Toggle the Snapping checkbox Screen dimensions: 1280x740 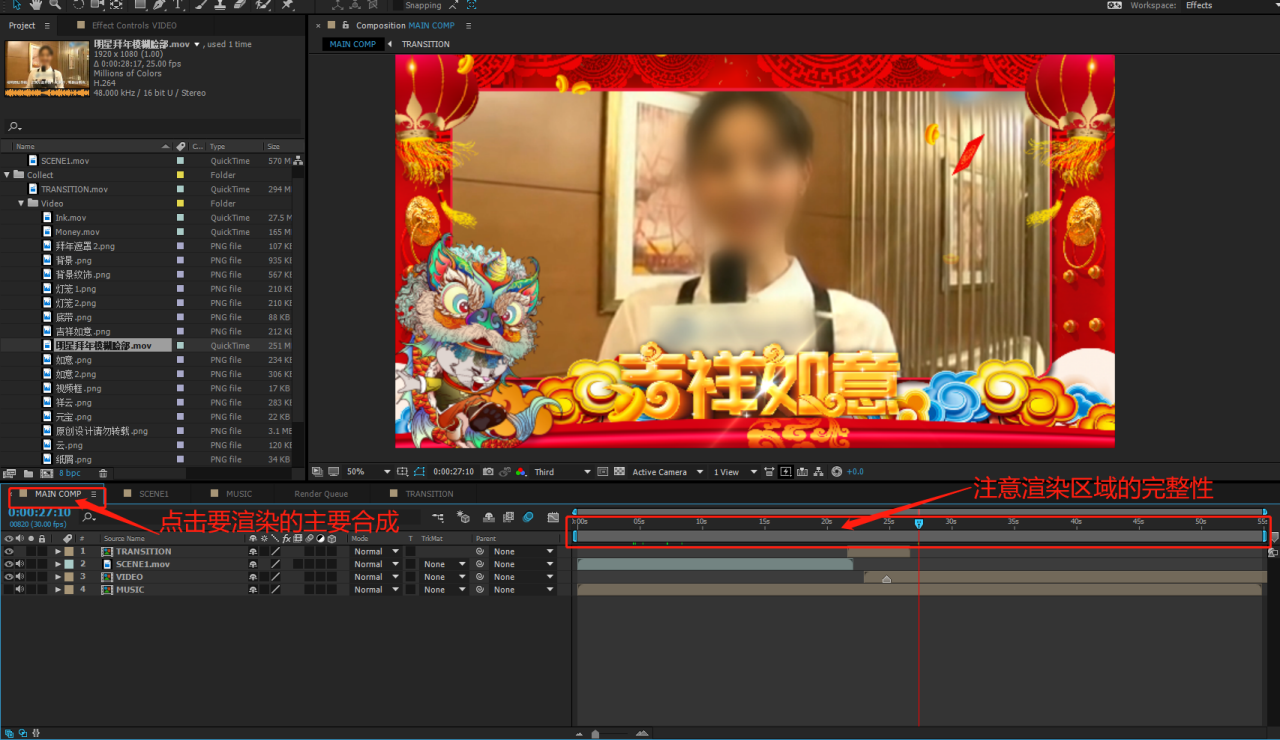[397, 5]
